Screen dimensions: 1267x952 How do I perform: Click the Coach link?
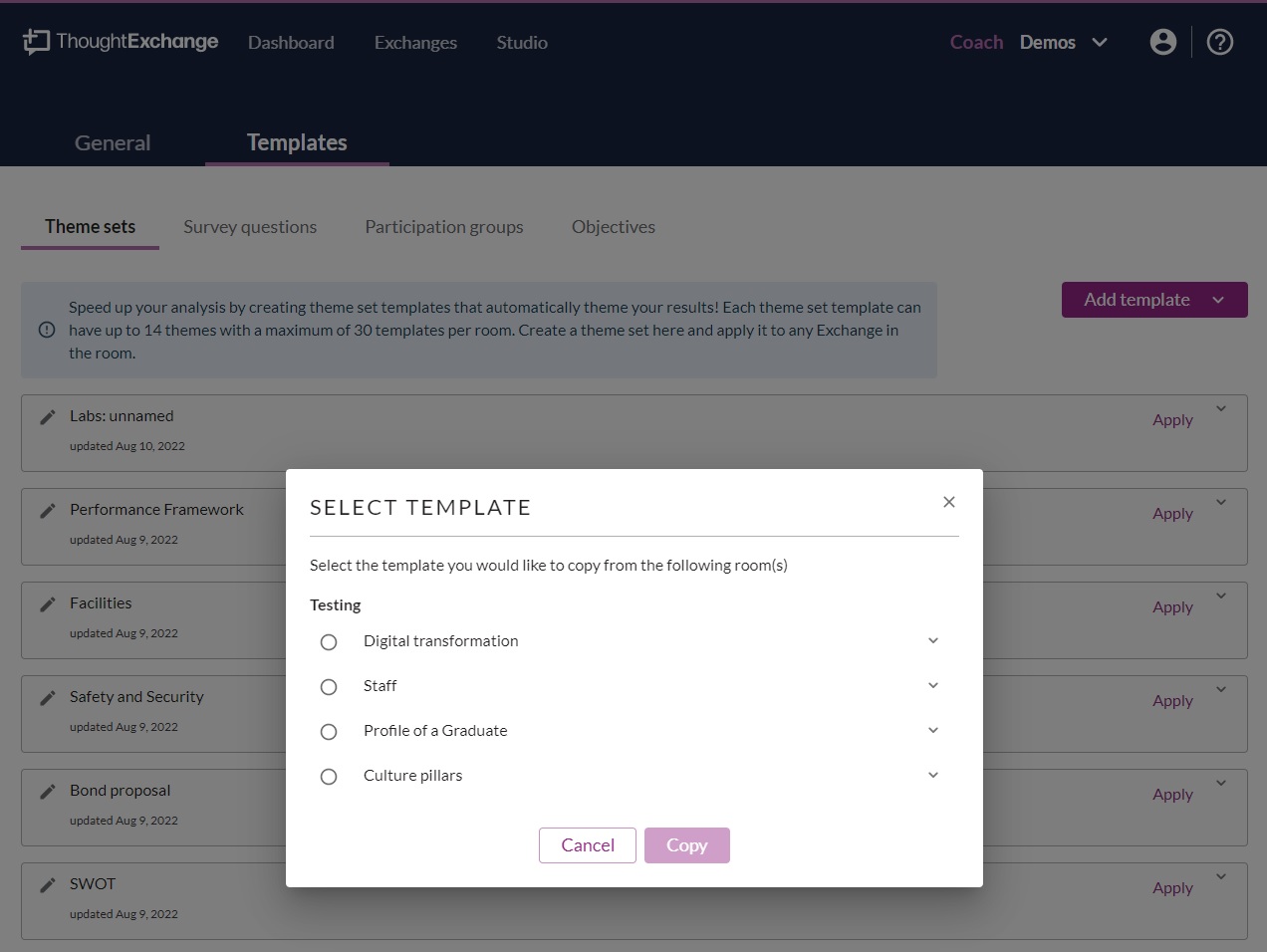(x=976, y=42)
